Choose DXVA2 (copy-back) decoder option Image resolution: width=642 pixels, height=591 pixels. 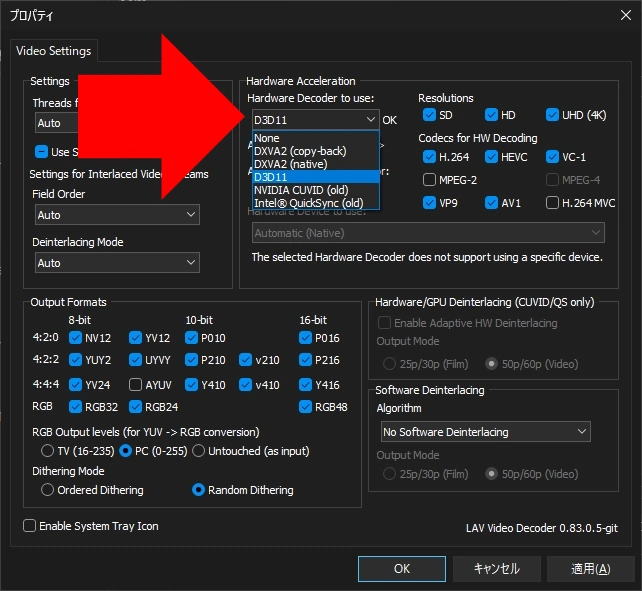[316, 151]
